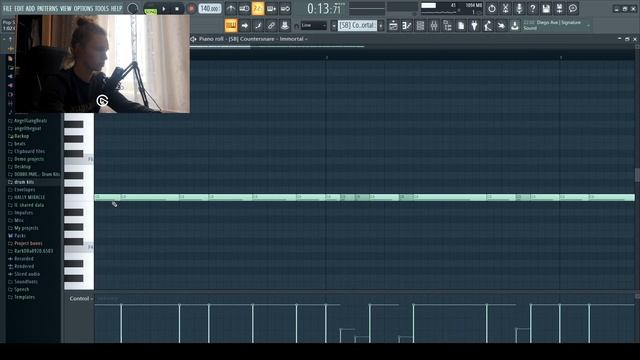The height and width of the screenshot is (360, 640).
Task: Open the FILE menu
Action: (x=7, y=8)
